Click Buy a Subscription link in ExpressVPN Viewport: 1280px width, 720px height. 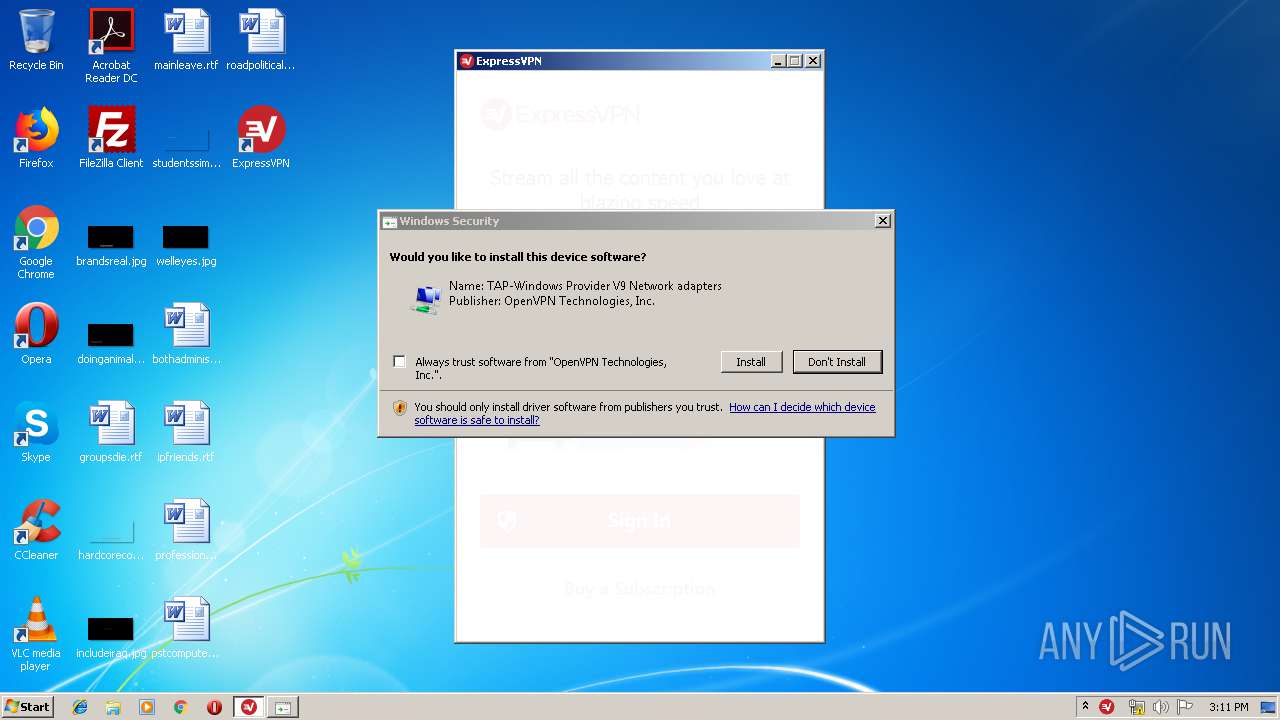tap(640, 589)
